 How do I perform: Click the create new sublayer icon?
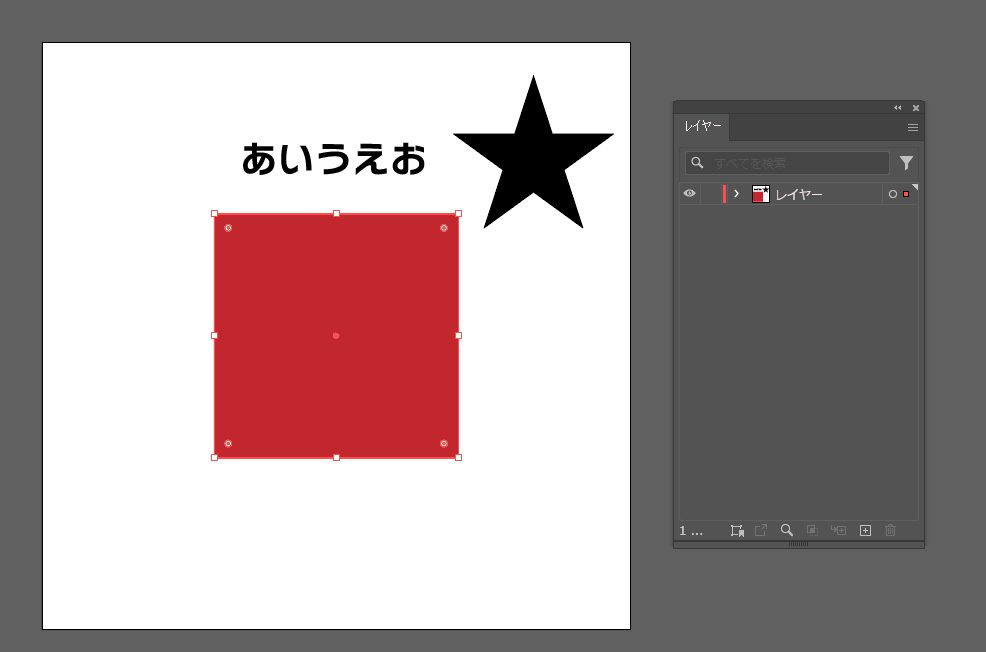click(x=838, y=531)
